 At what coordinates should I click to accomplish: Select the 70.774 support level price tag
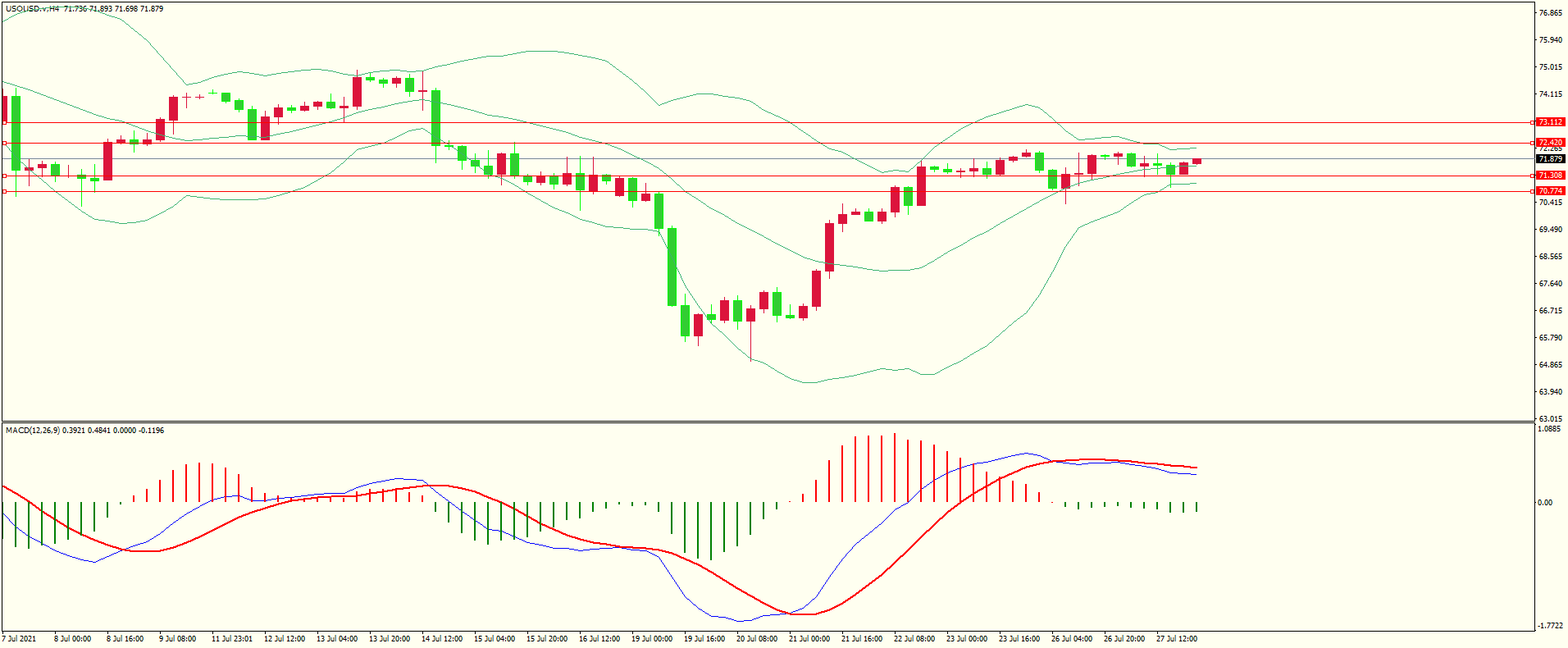[x=1550, y=191]
